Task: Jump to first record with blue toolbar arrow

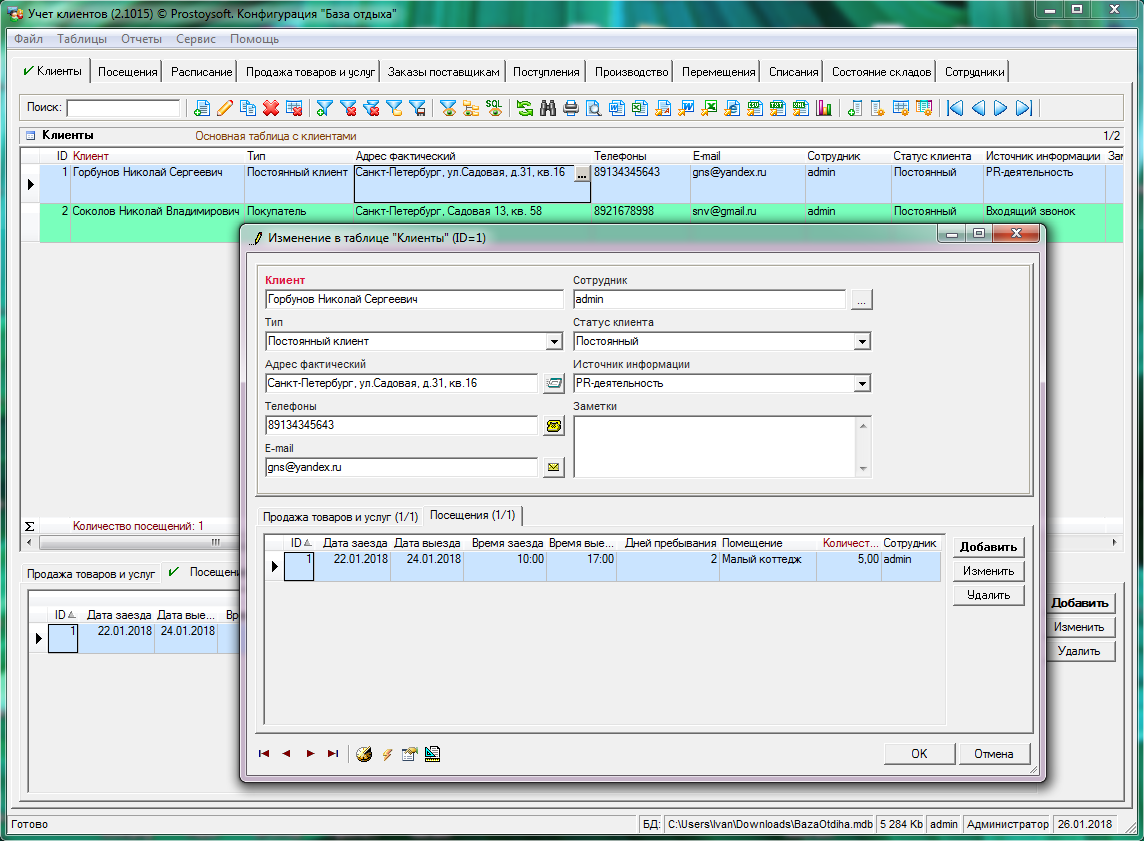Action: pyautogui.click(x=955, y=108)
